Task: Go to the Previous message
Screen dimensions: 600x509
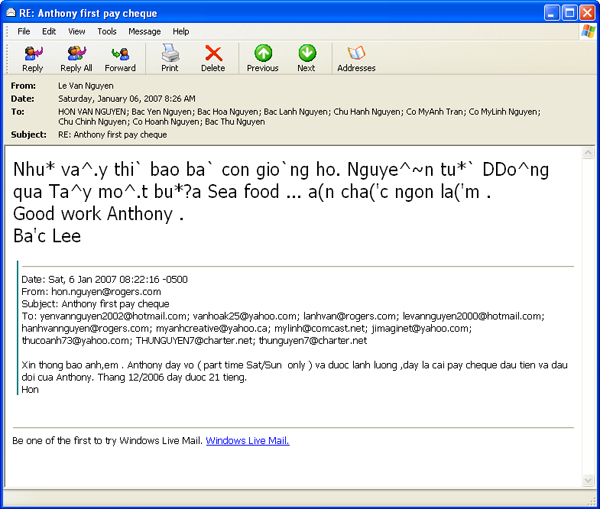Action: 262,59
